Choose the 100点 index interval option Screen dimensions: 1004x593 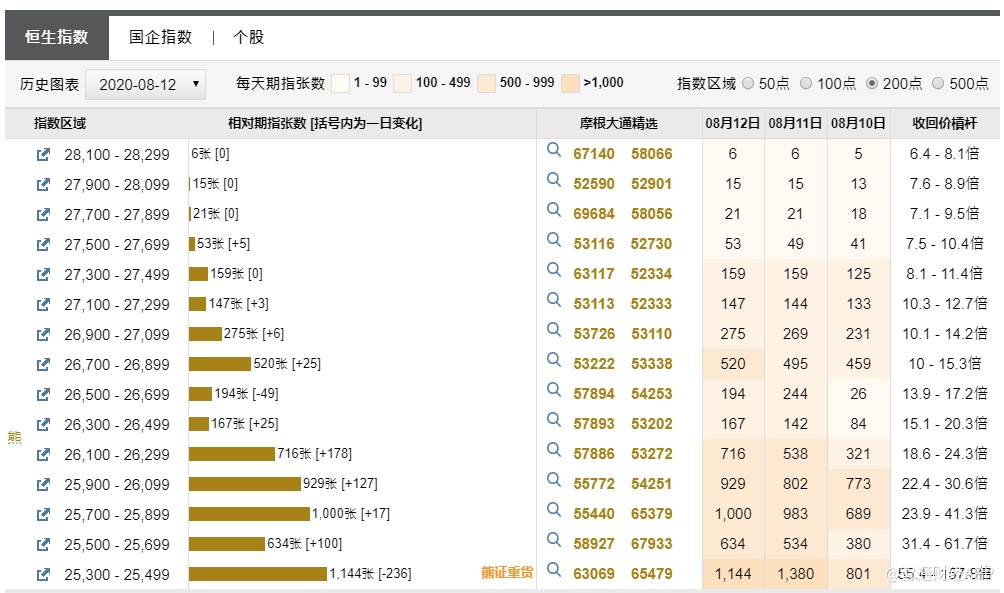coord(806,84)
